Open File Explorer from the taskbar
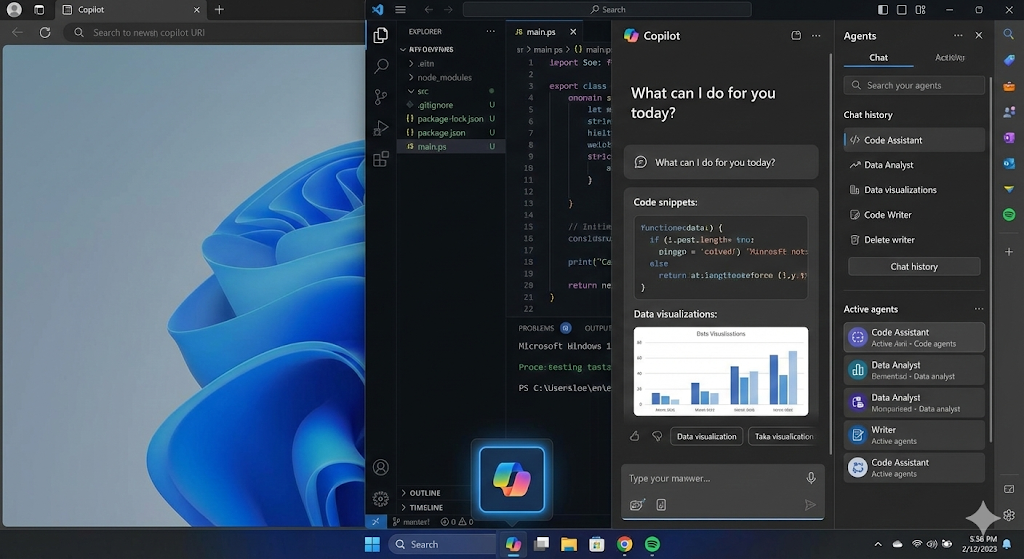 point(569,544)
